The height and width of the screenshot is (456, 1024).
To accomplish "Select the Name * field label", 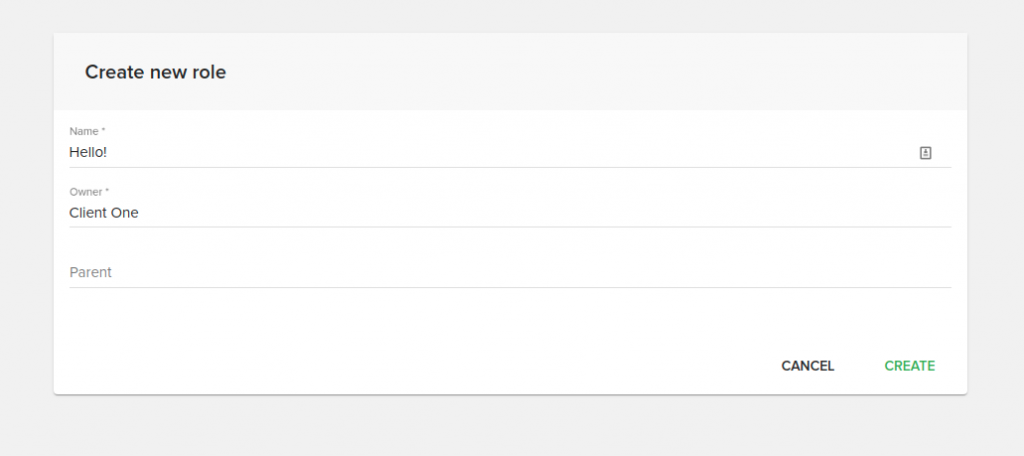I will (87, 131).
